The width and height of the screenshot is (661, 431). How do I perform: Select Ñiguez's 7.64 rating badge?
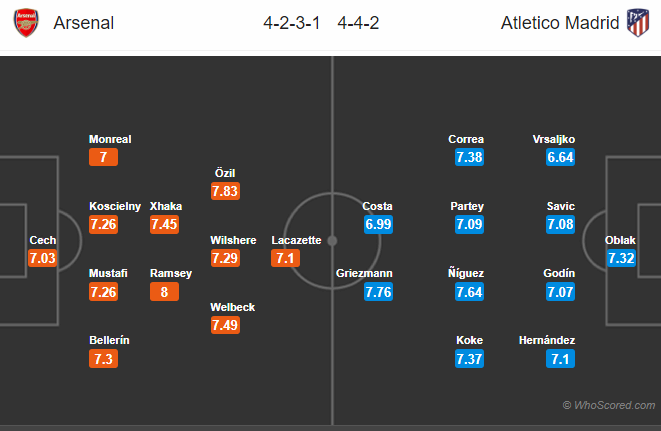click(467, 291)
